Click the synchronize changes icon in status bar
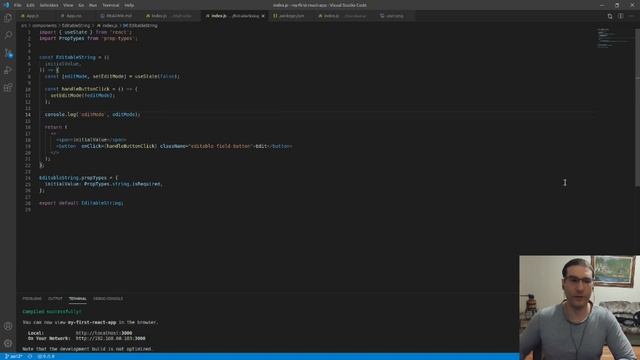 coord(30,356)
